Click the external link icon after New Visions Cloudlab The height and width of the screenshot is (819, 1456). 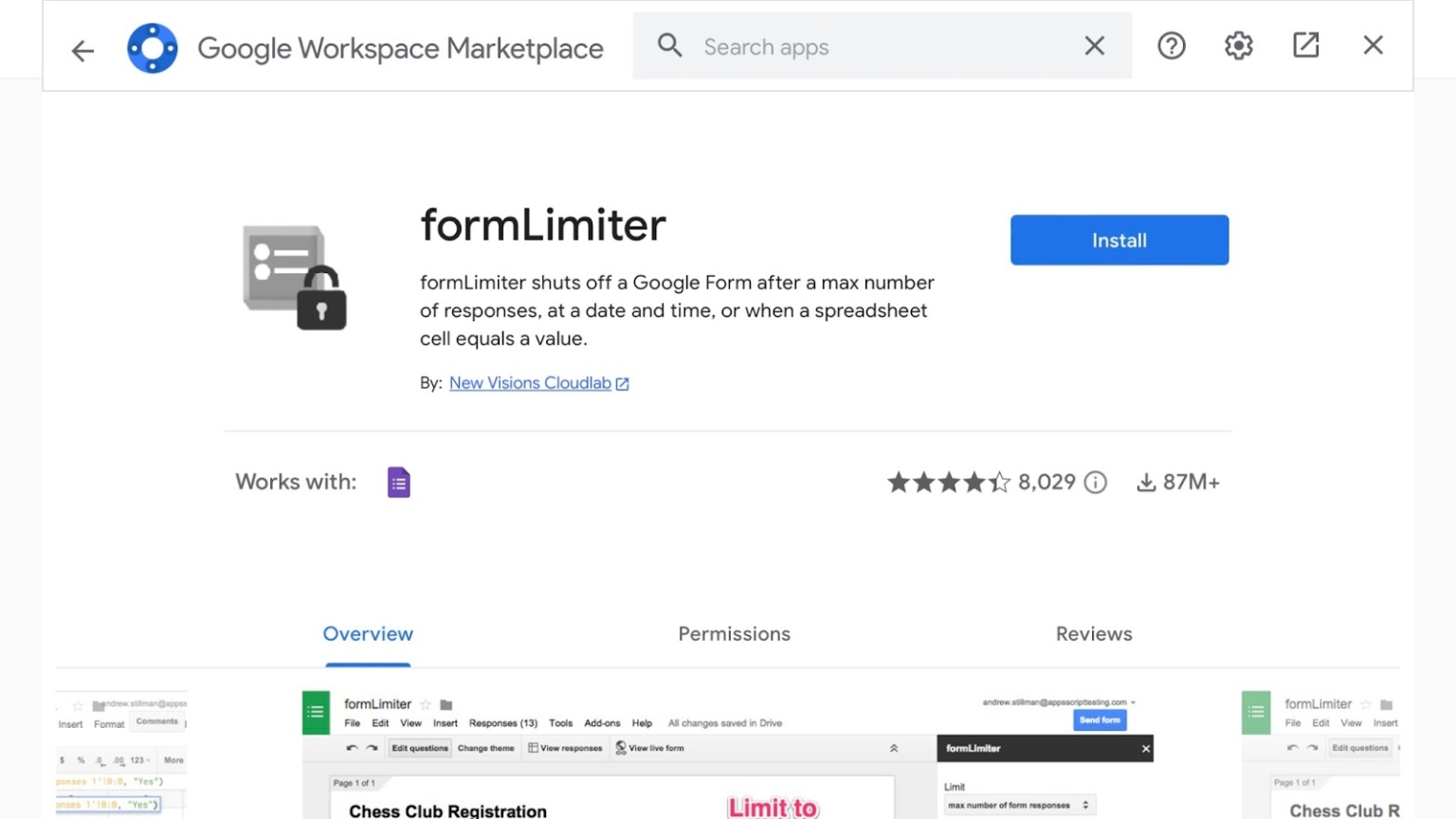coord(623,383)
